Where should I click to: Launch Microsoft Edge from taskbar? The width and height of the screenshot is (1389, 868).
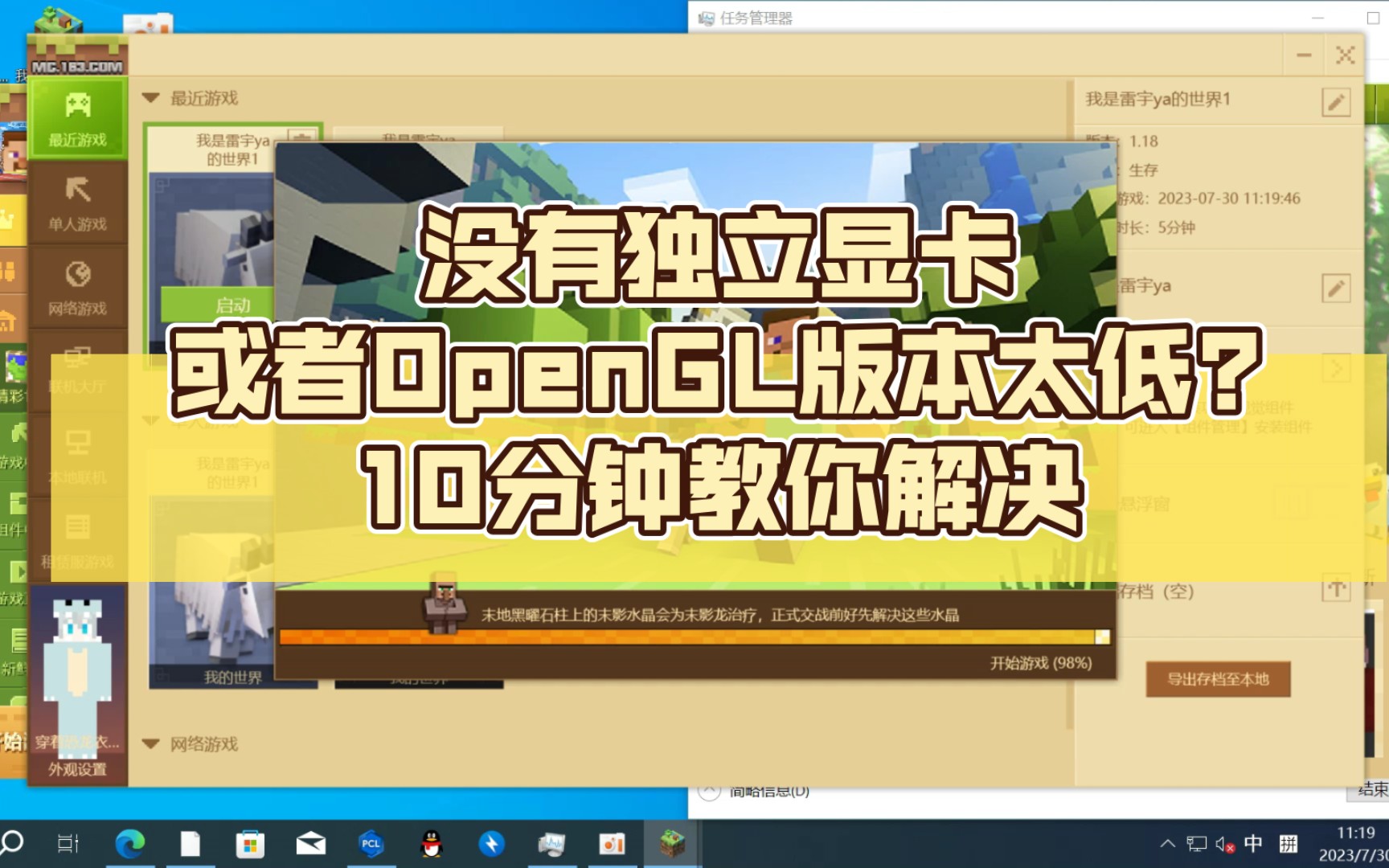point(129,844)
